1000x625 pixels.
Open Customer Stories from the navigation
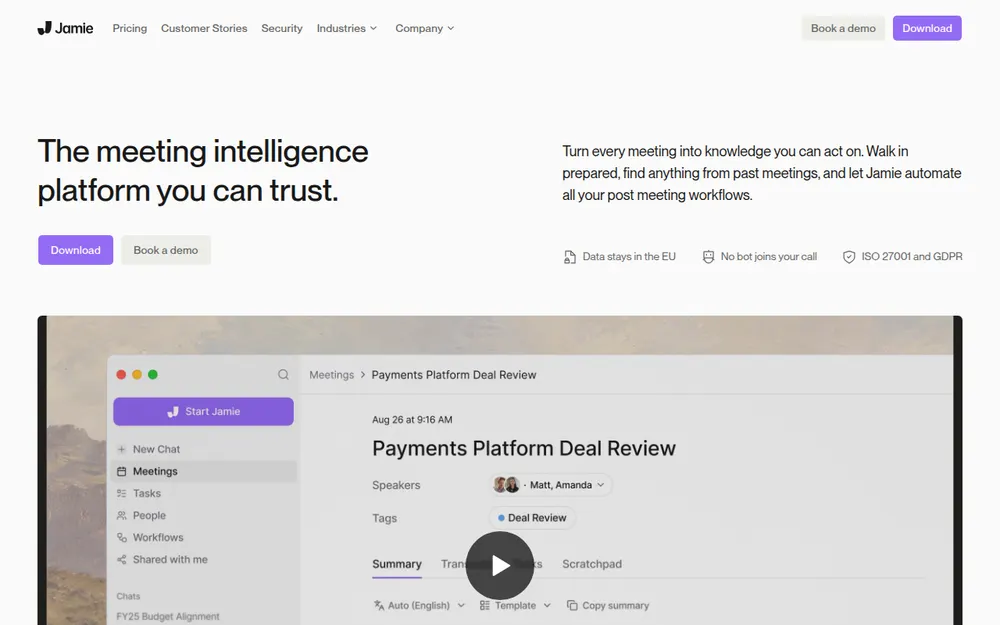[x=204, y=28]
